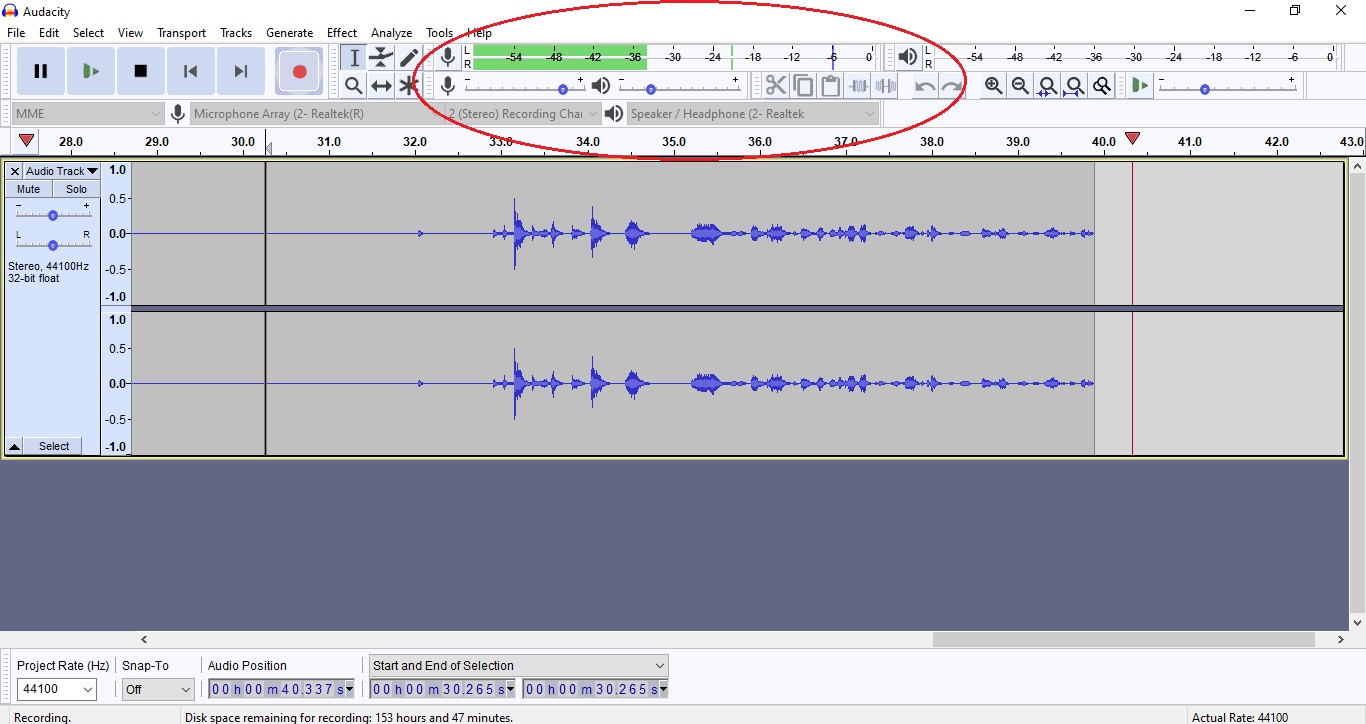Viewport: 1366px width, 724px height.
Task: Click the track's Select button
Action: pos(54,446)
